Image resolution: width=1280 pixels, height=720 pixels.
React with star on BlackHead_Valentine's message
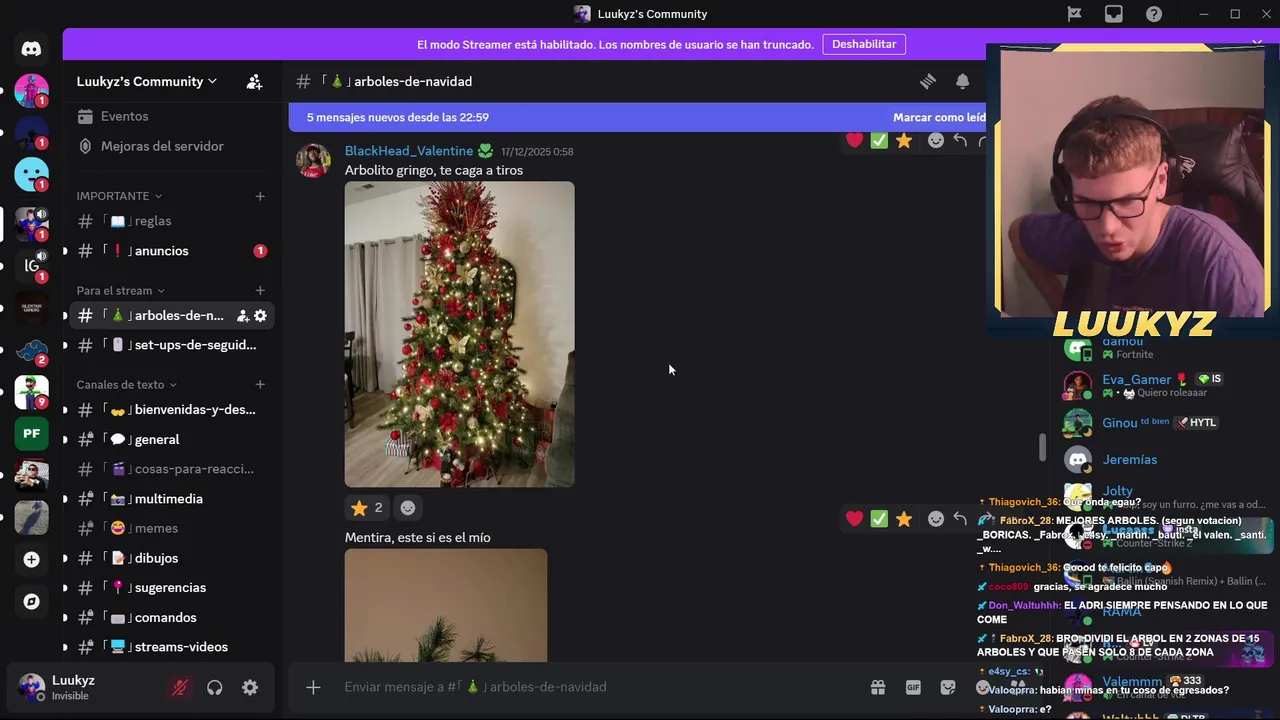coord(904,141)
